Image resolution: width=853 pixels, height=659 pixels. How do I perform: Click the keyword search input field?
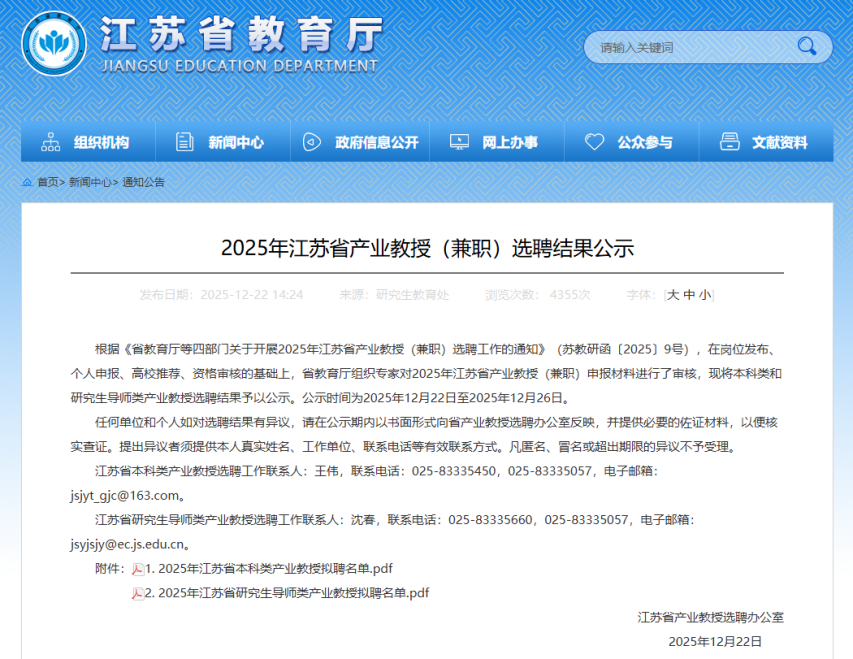point(690,47)
